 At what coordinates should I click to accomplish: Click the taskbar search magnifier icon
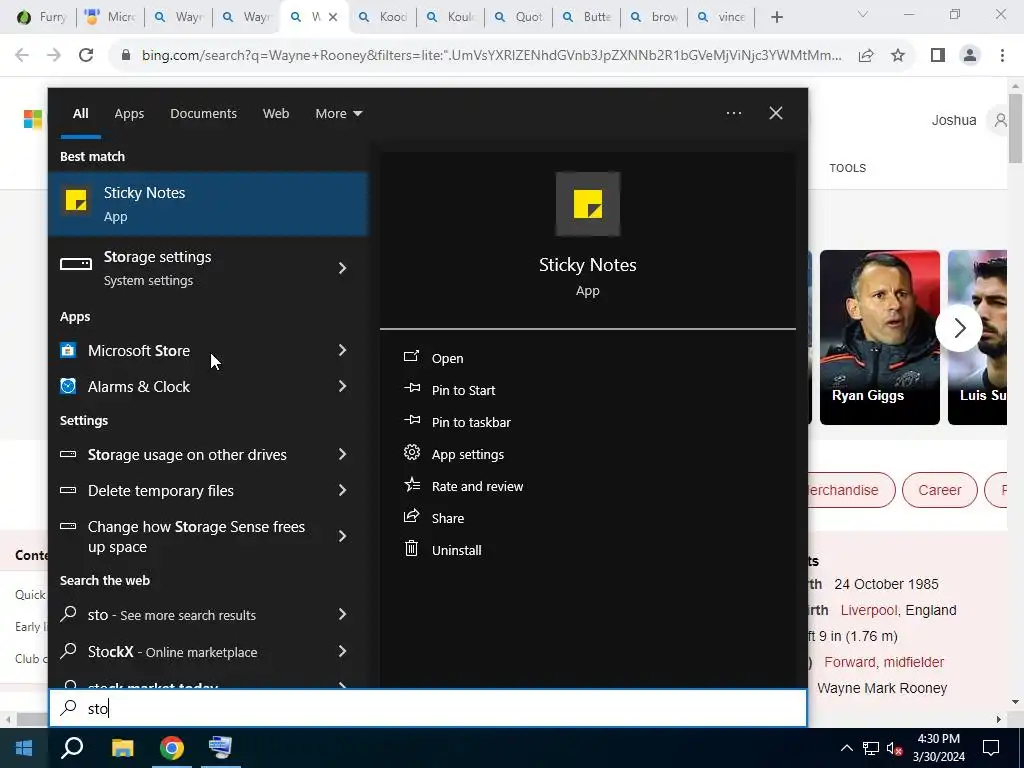coord(72,748)
